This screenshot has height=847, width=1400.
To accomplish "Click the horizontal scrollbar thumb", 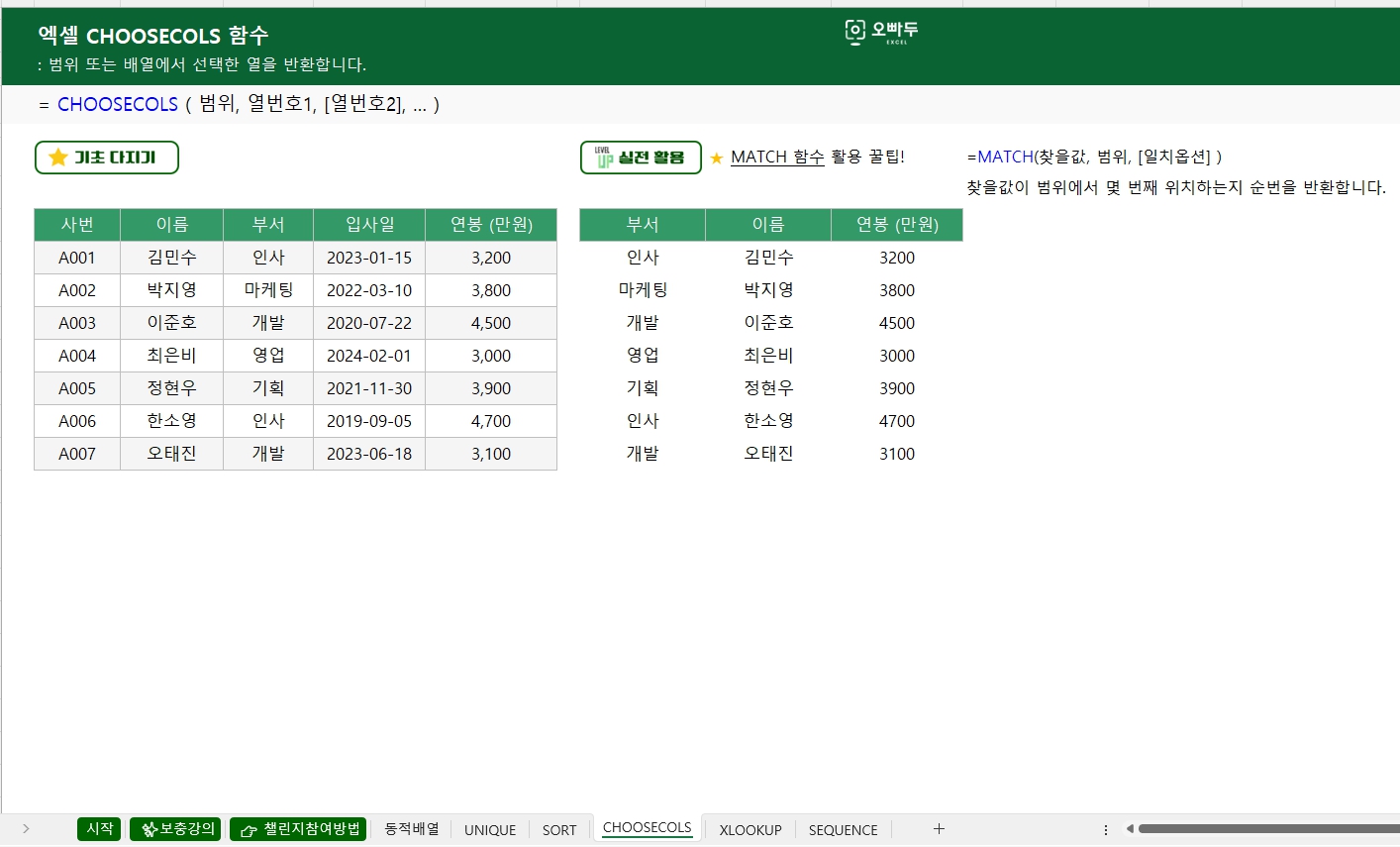I will (1269, 829).
